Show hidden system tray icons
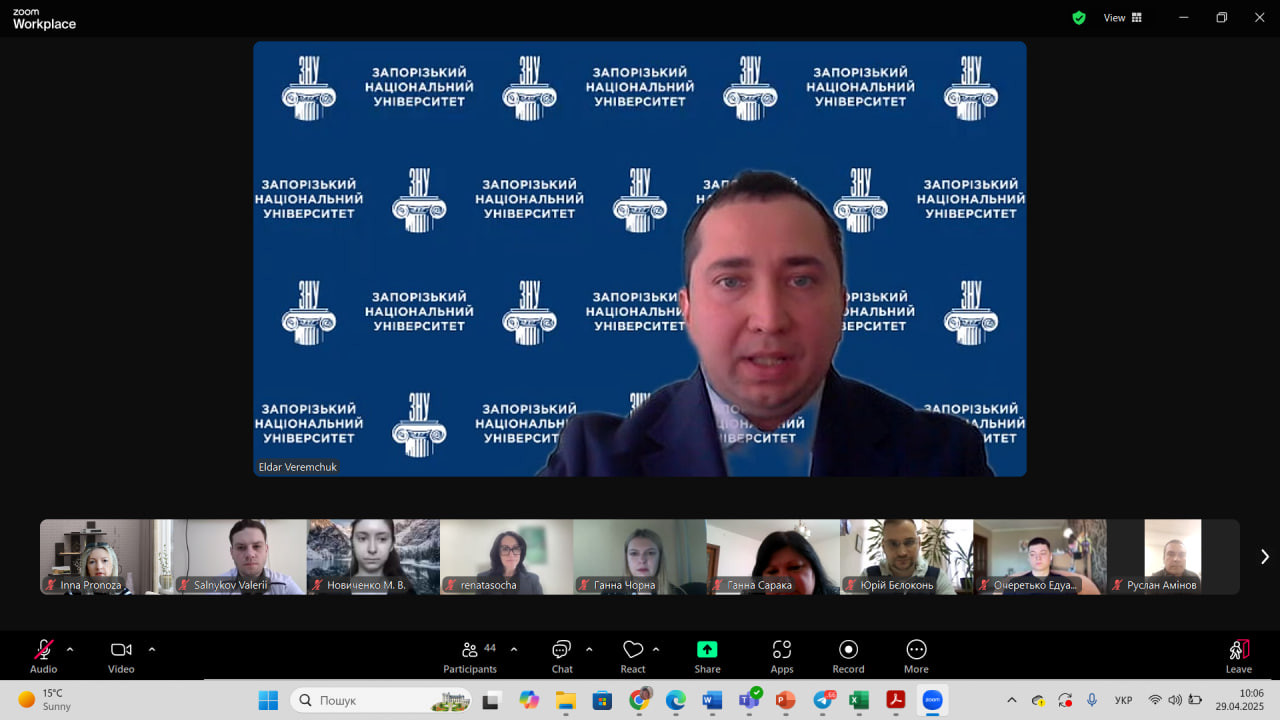Screen dimensions: 1280x720 point(1012,700)
